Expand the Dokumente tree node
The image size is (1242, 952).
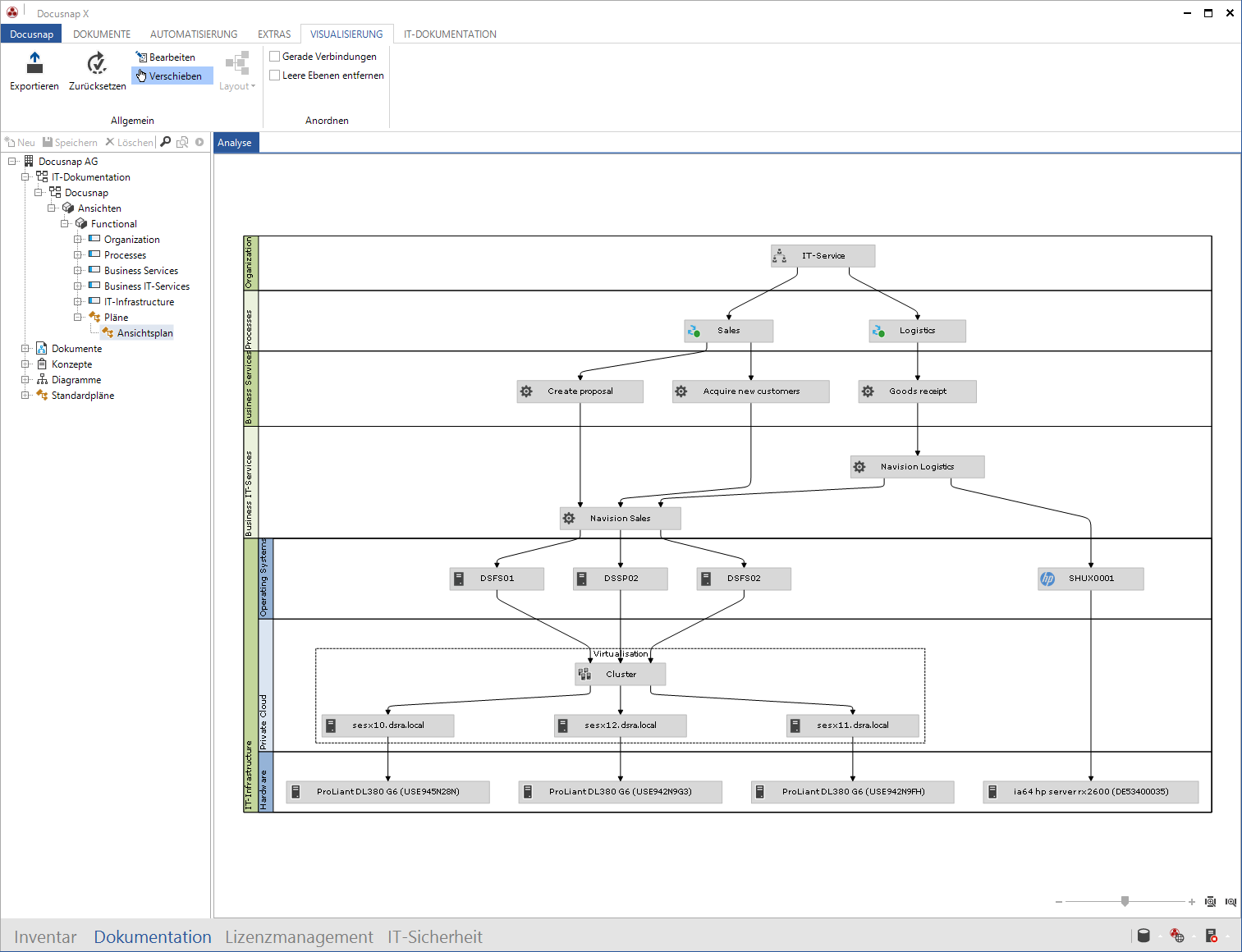tap(25, 349)
